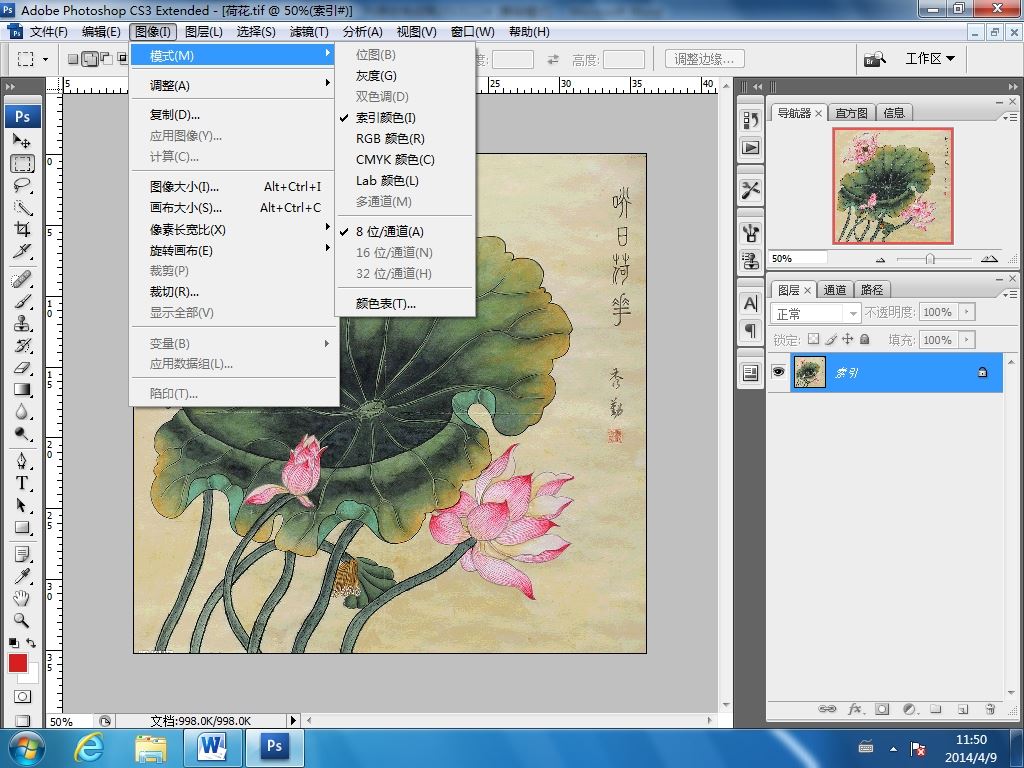
Task: Click the red foreground color swatch
Action: 18,663
